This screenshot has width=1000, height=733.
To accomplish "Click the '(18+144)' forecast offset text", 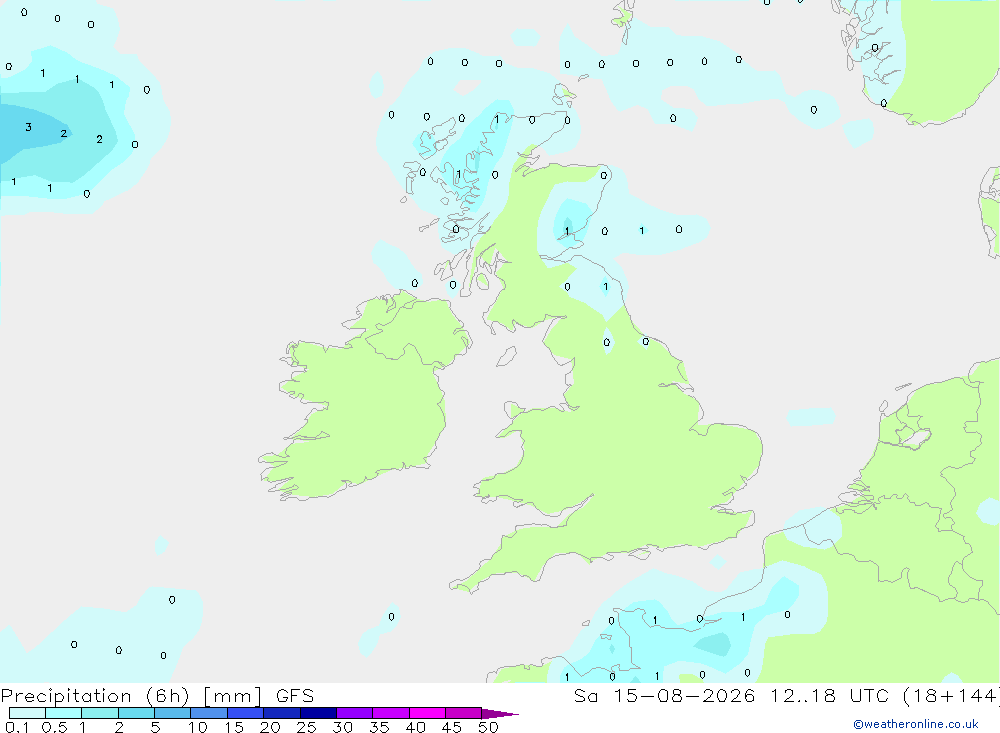I will [952, 696].
